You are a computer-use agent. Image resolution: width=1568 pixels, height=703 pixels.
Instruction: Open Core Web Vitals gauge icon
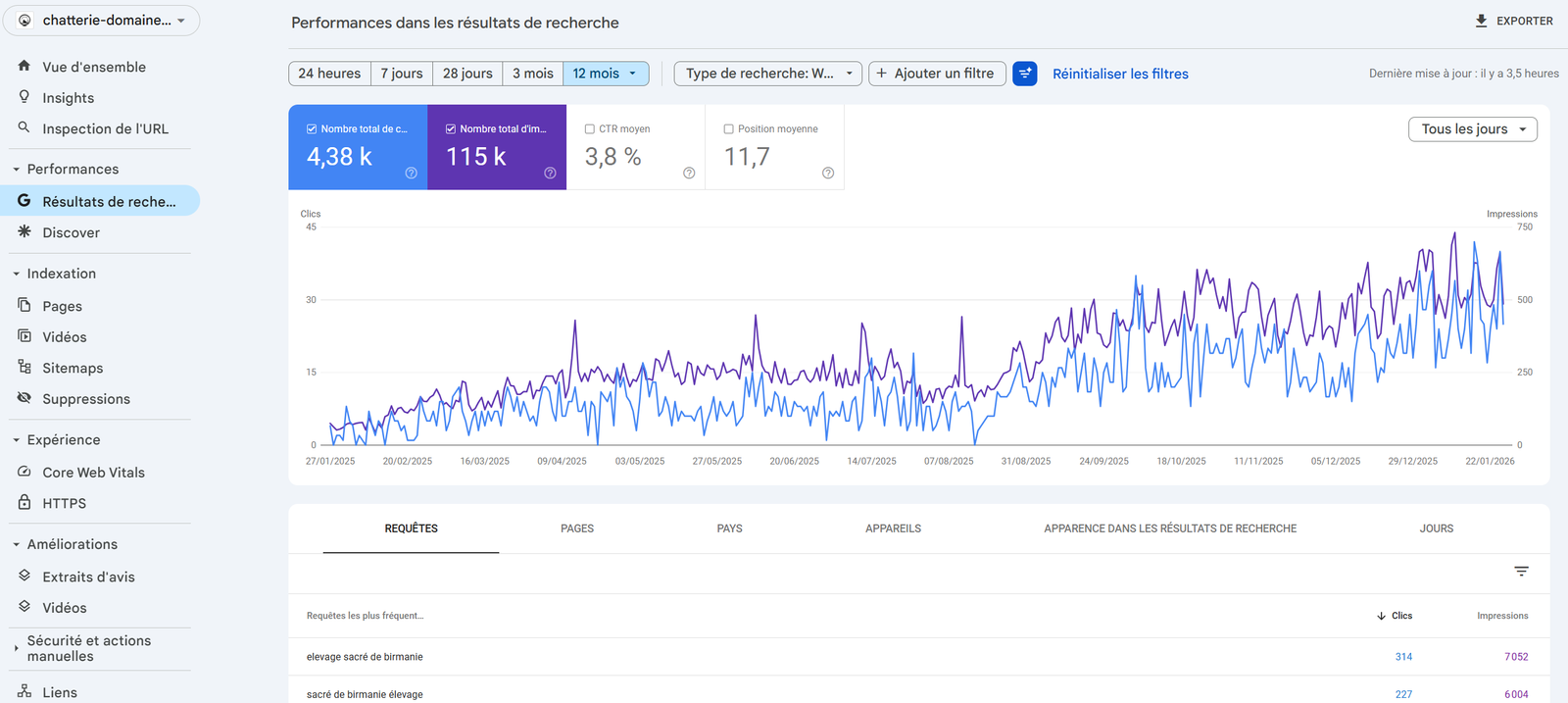(x=24, y=472)
